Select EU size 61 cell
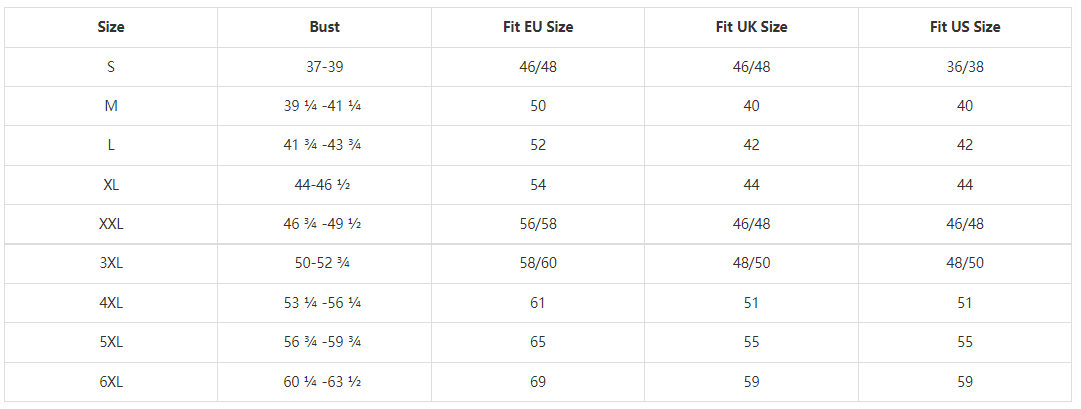Image resolution: width=1081 pixels, height=409 pixels. pyautogui.click(x=538, y=303)
